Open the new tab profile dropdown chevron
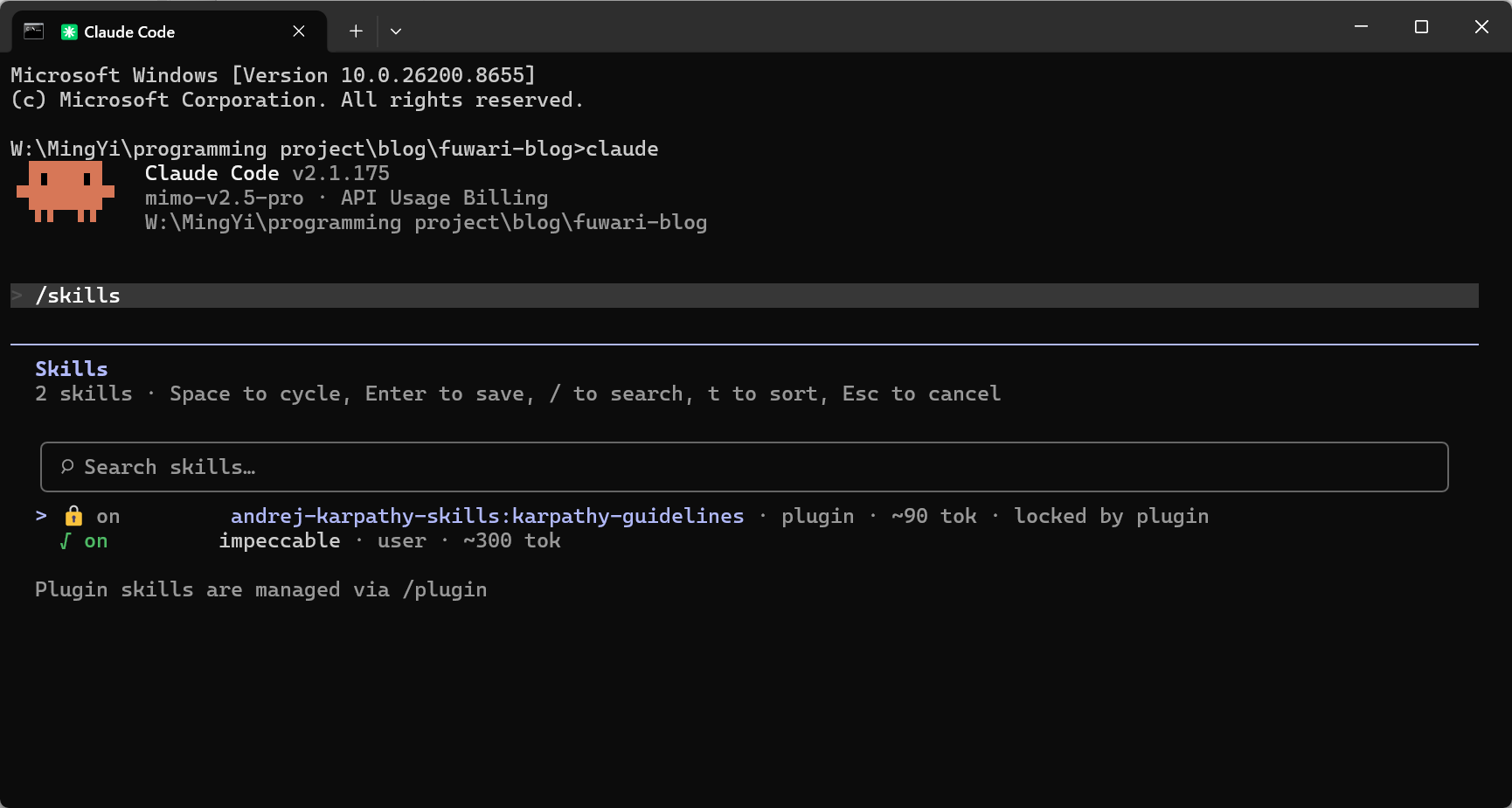Image resolution: width=1512 pixels, height=808 pixels. (396, 31)
